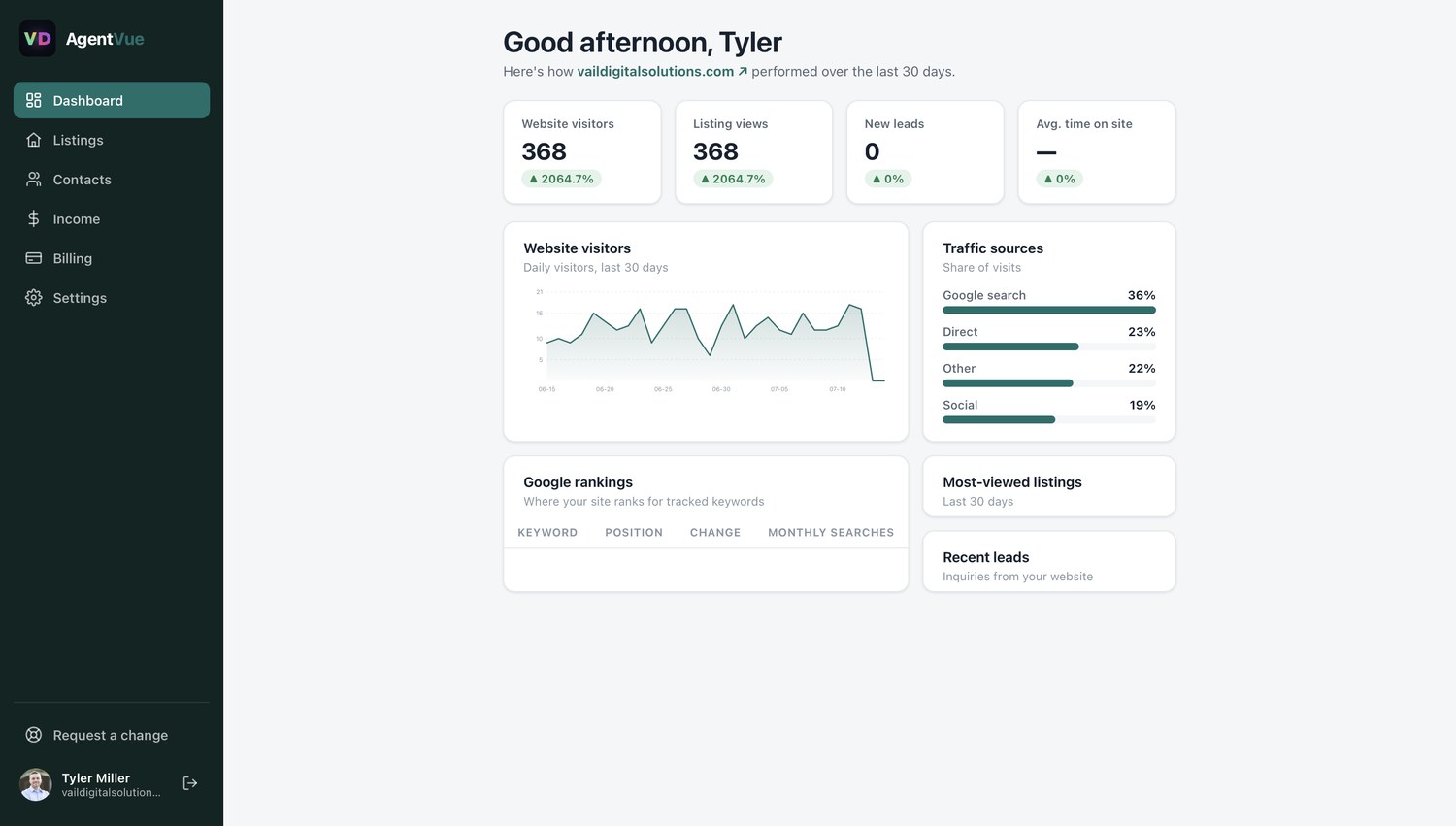Click the 23% Direct value
The height and width of the screenshot is (826, 1456).
1142,332
